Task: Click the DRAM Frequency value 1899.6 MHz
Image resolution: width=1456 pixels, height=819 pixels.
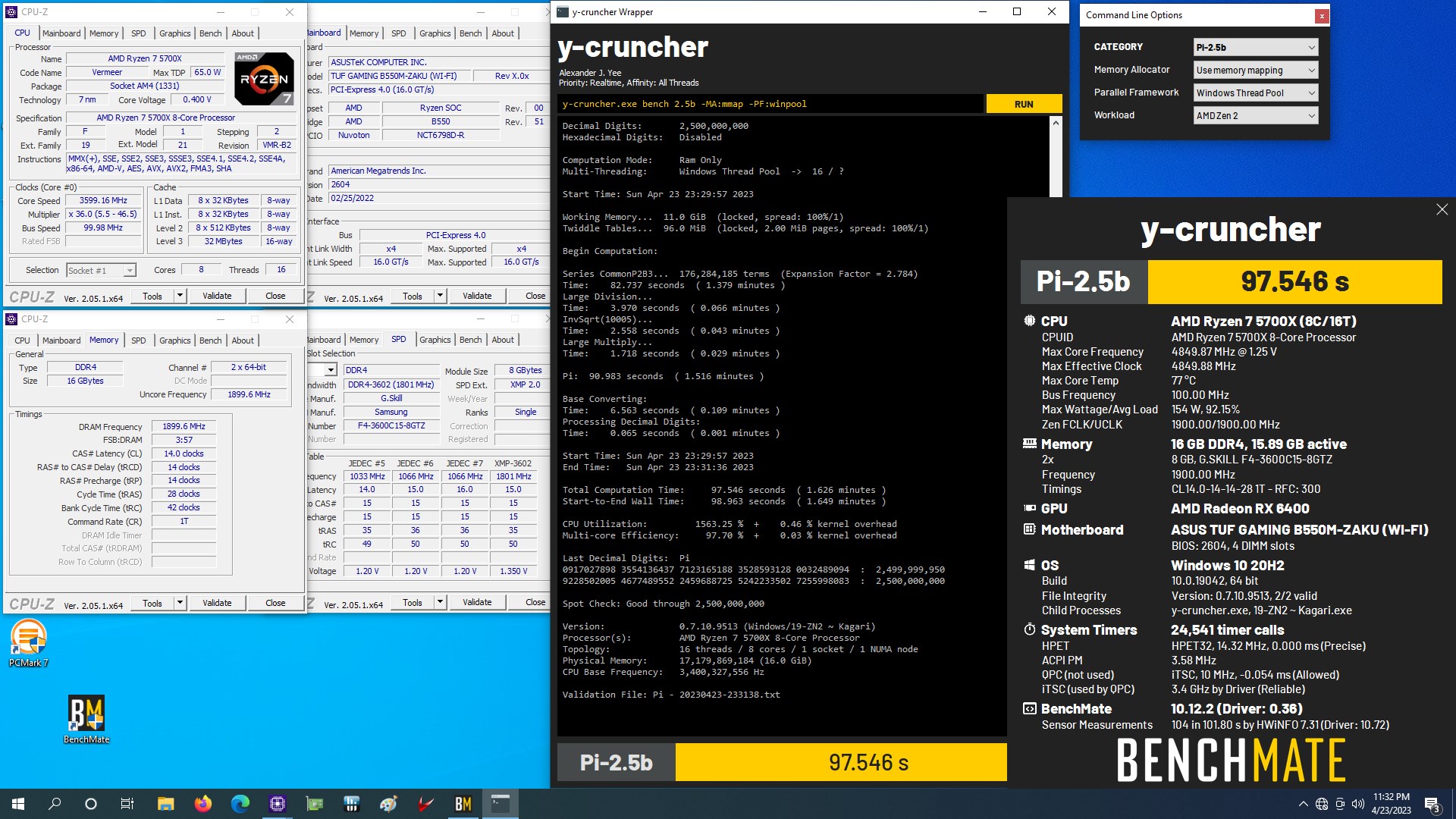Action: 184,426
